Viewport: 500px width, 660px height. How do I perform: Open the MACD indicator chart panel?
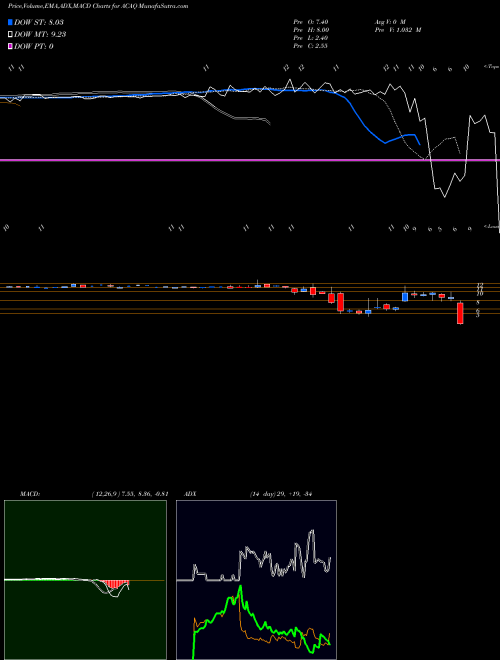pos(85,580)
